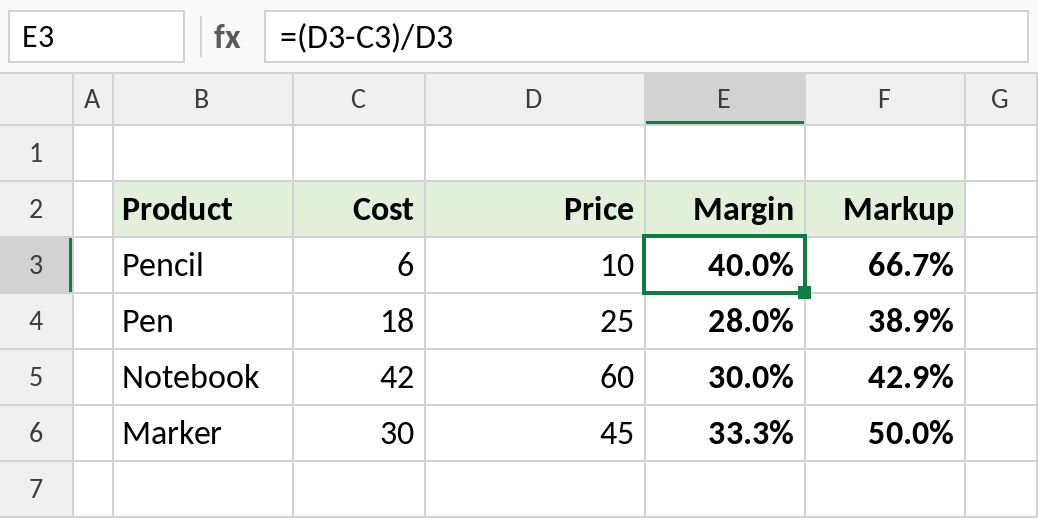This screenshot has height=518, width=1038.
Task: Click the formula bar with =(D3-C3)/D3
Action: pos(647,37)
